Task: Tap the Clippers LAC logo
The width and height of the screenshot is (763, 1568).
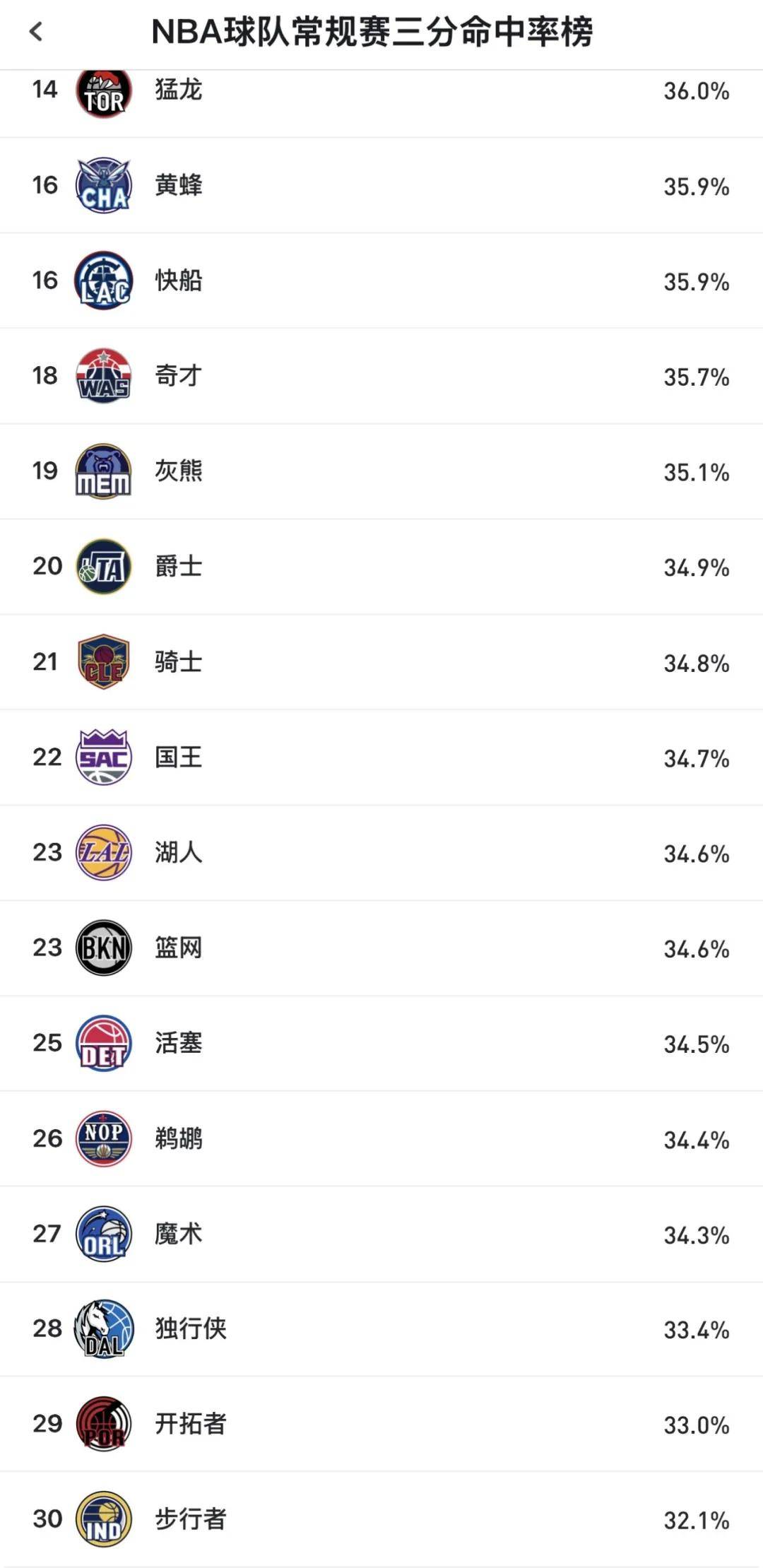Action: pyautogui.click(x=104, y=281)
